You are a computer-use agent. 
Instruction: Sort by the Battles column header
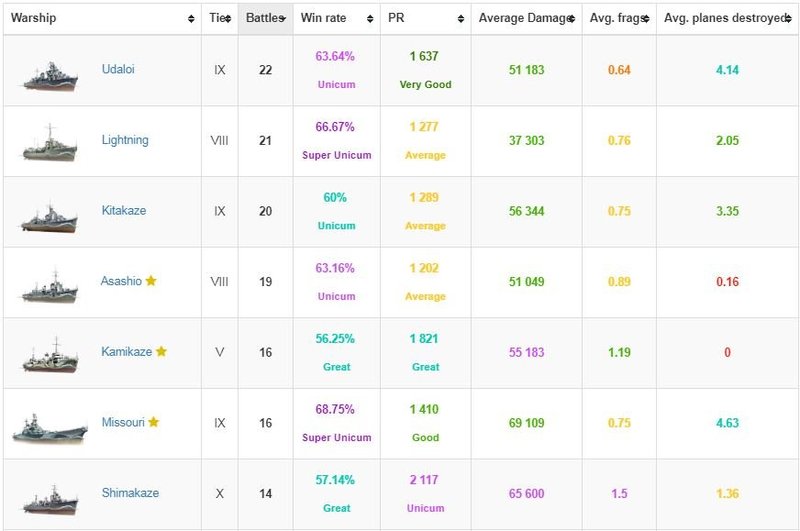point(265,19)
